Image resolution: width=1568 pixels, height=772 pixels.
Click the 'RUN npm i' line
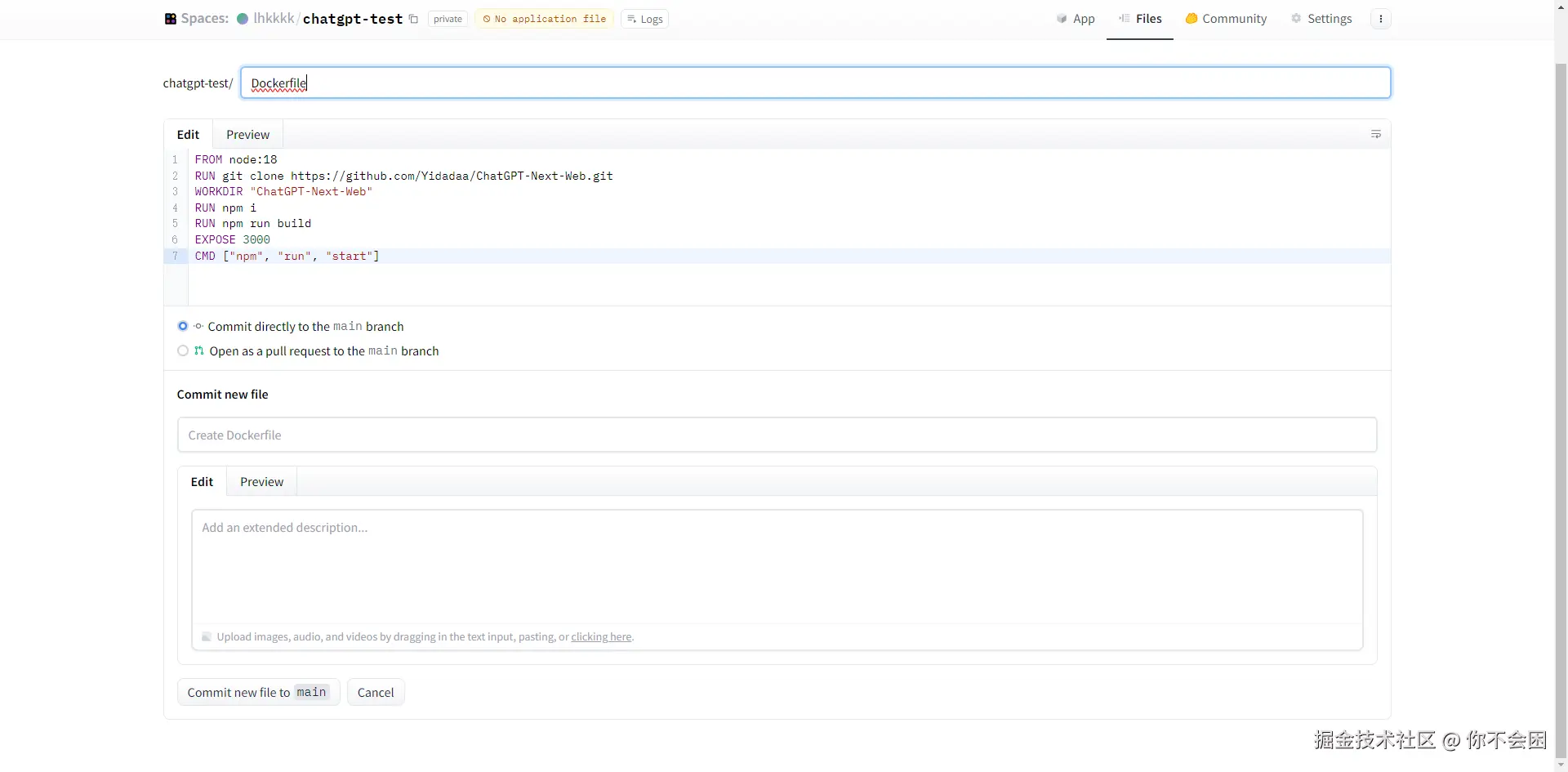click(225, 208)
